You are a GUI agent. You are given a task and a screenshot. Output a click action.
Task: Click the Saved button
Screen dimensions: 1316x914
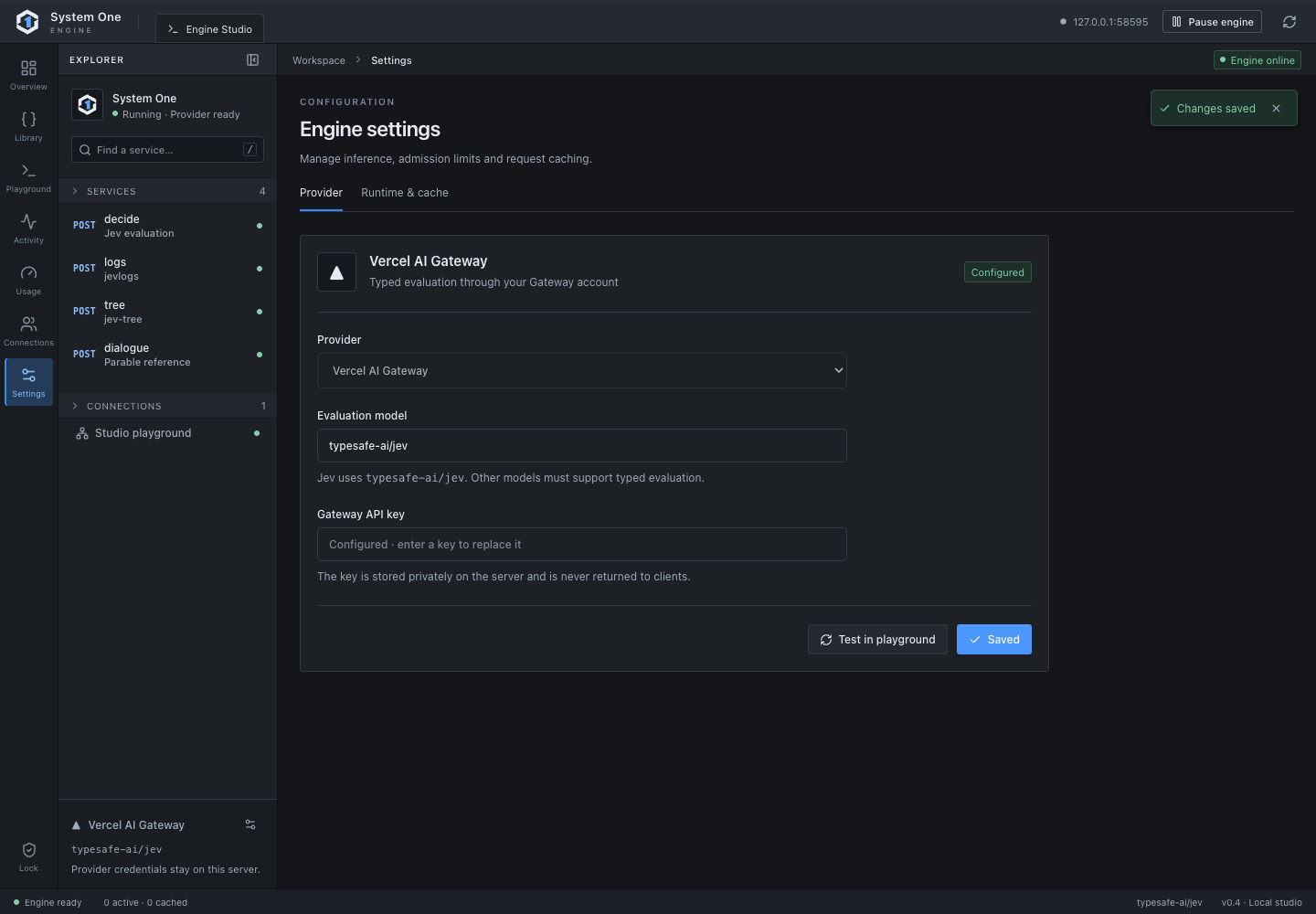[x=994, y=640]
